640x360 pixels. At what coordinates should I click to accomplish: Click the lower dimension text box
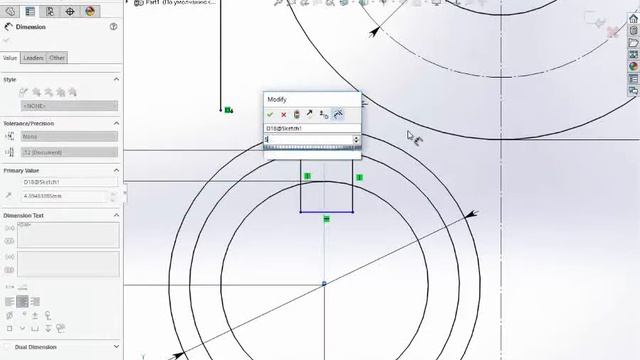(x=68, y=264)
